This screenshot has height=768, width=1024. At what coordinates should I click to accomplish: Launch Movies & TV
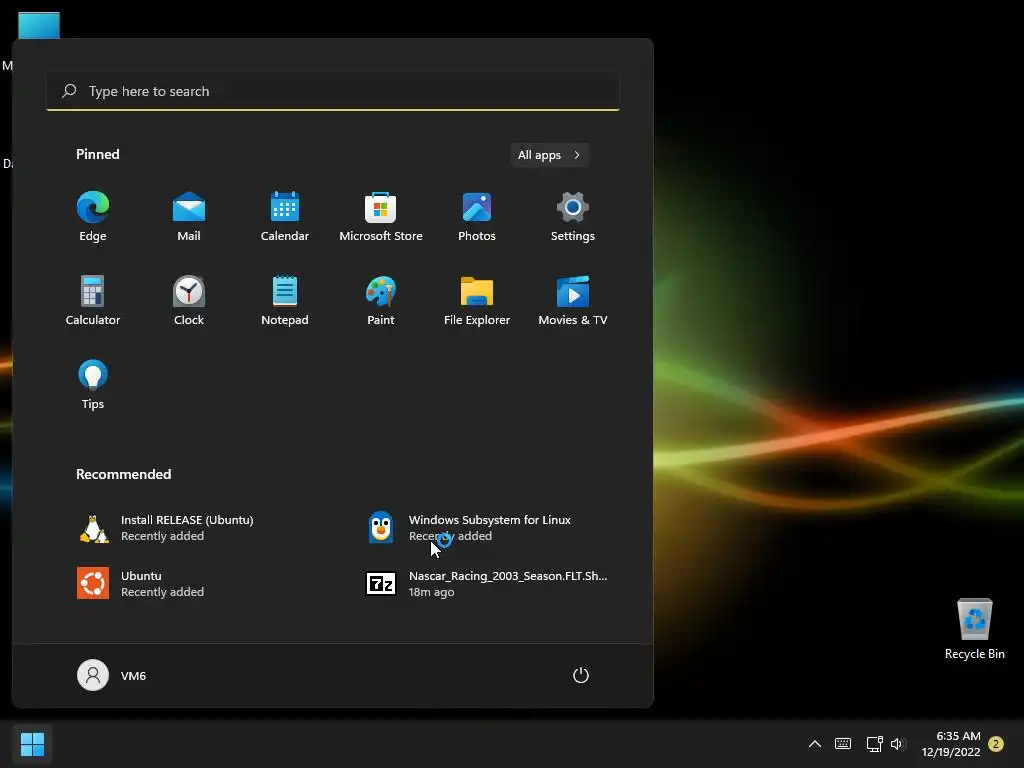[x=573, y=300]
